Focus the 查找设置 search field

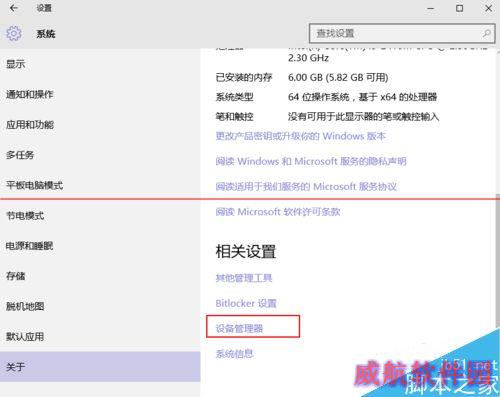402,33
